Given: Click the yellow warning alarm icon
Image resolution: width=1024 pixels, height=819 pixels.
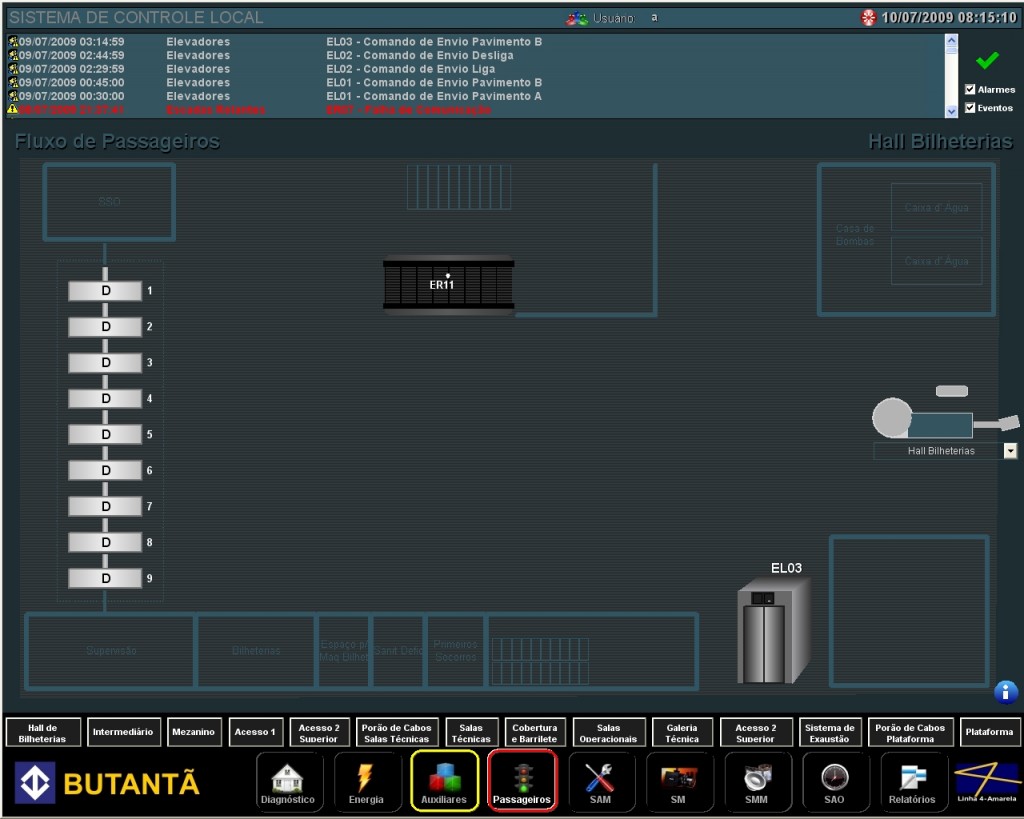Looking at the screenshot, I should pos(12,109).
